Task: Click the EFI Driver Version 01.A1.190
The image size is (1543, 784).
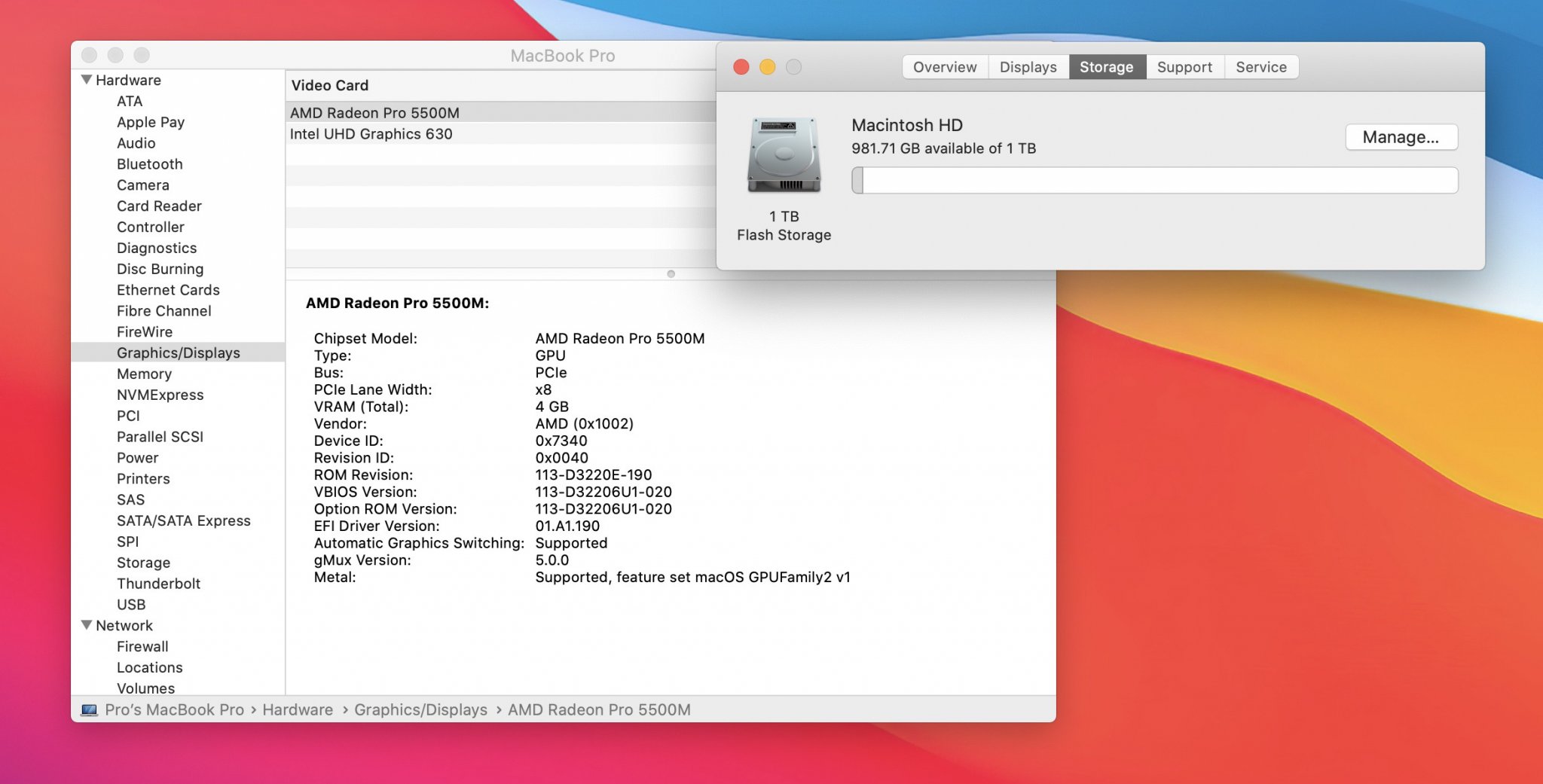Action: point(567,526)
